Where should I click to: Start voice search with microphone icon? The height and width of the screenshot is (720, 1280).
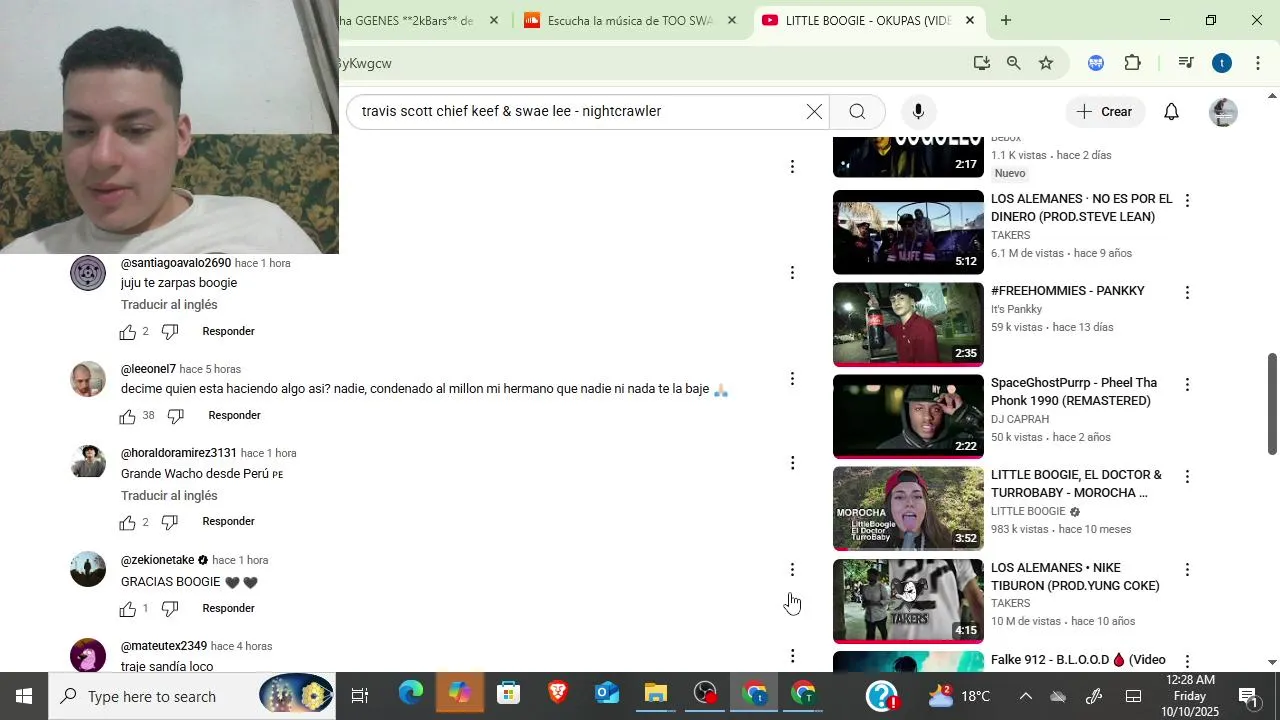pyautogui.click(x=918, y=112)
